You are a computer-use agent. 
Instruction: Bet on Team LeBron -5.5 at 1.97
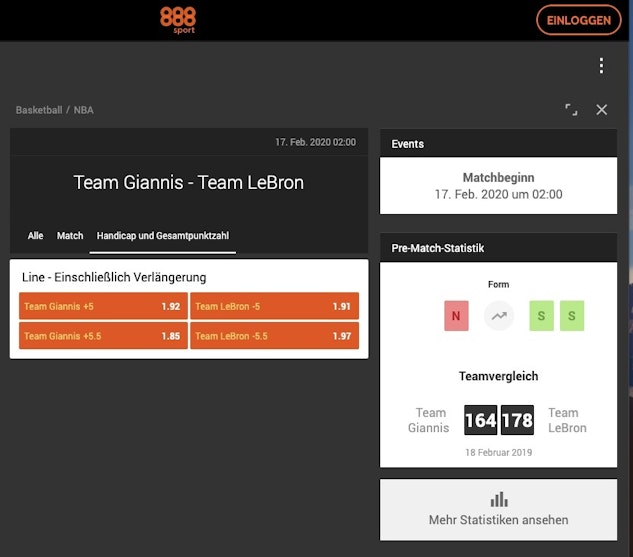pos(275,336)
